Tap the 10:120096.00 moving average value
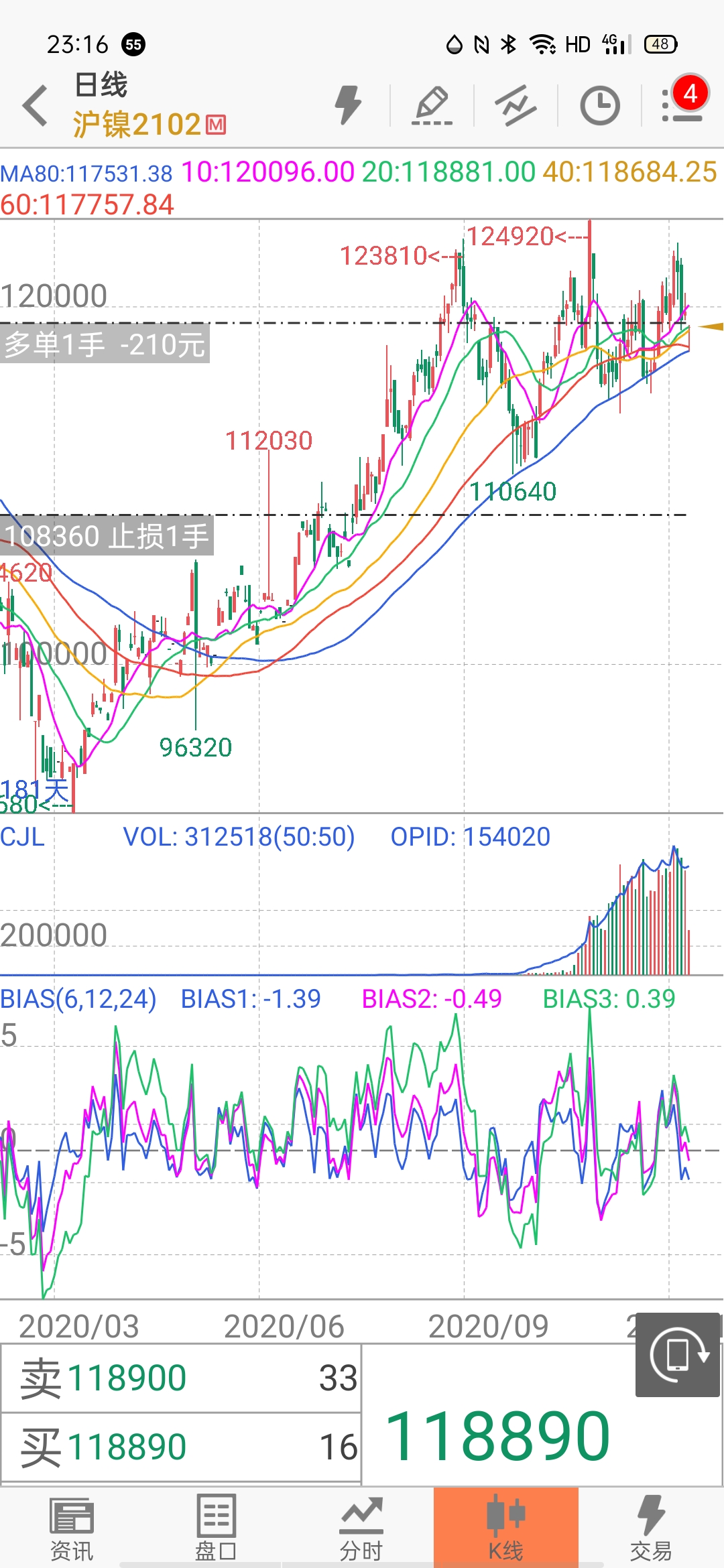The height and width of the screenshot is (1568, 724). tap(268, 172)
